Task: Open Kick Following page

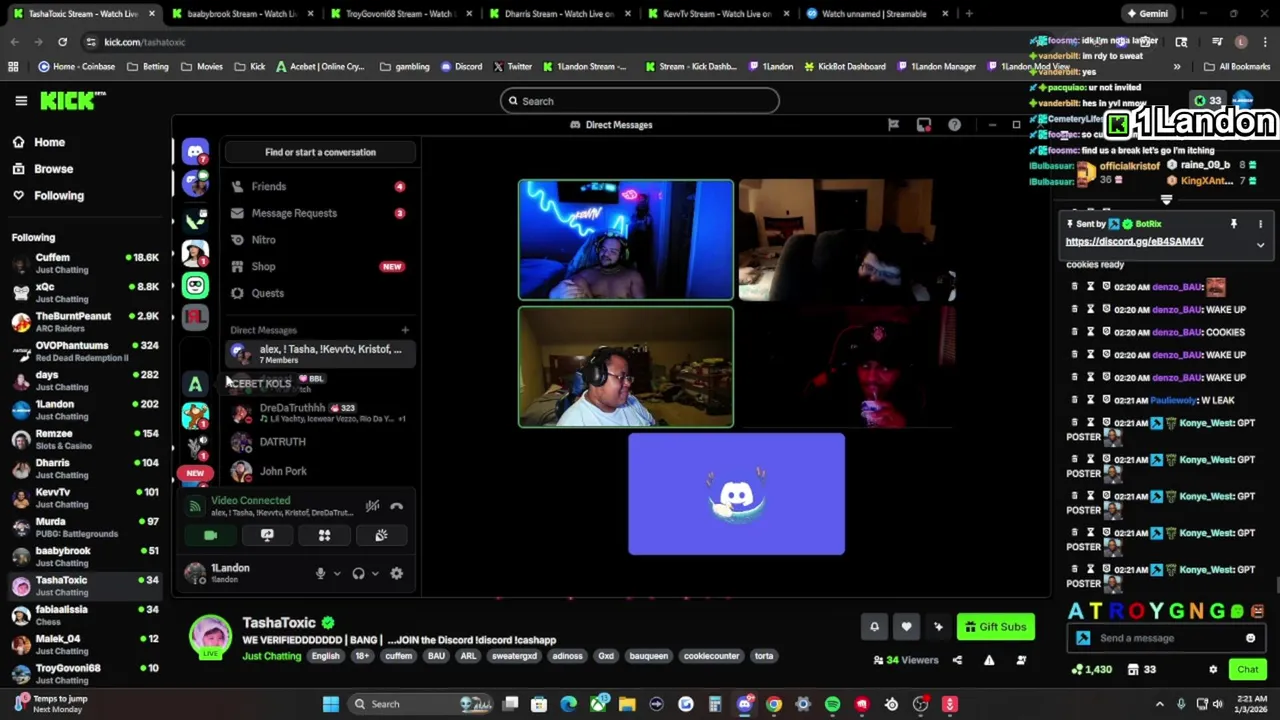Action: 59,196
